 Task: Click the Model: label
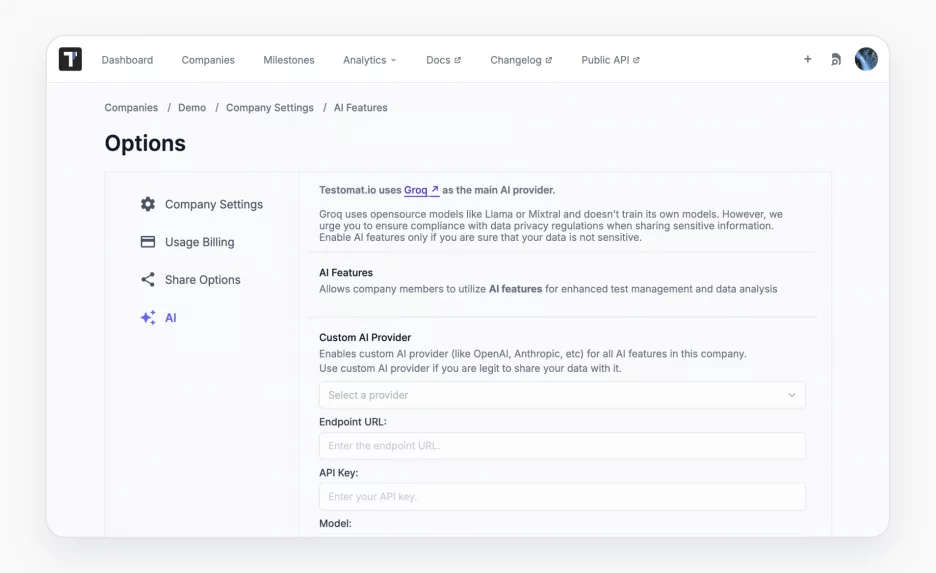pos(335,523)
